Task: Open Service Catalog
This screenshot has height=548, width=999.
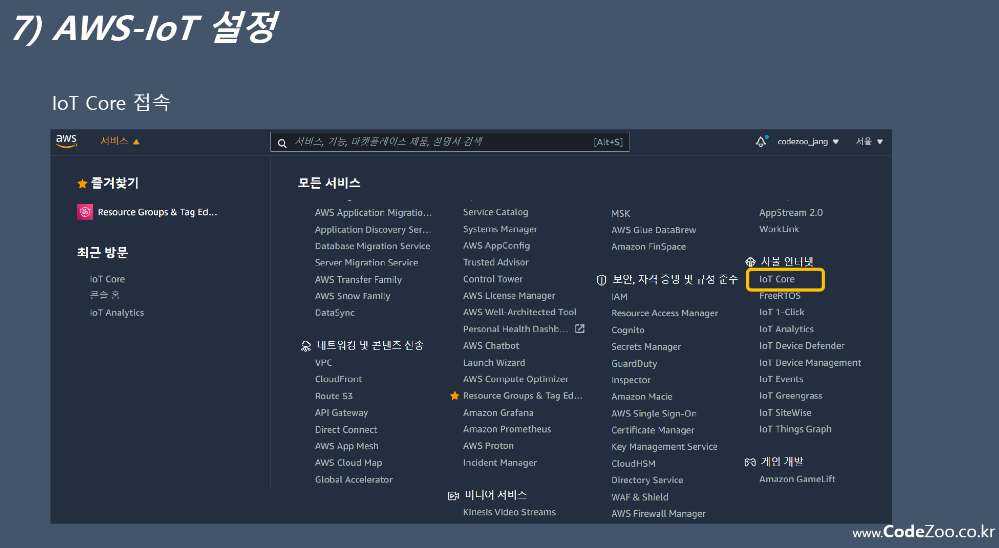Action: click(496, 212)
